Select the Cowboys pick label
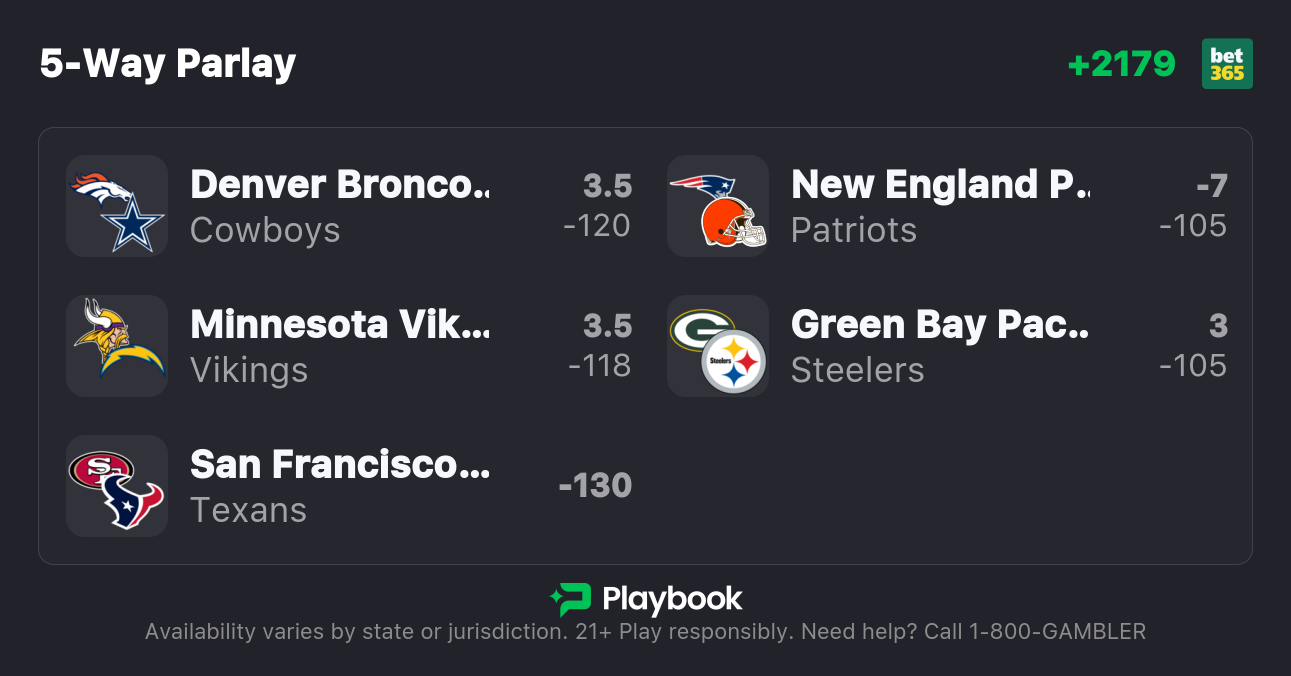1291x676 pixels. coord(265,230)
